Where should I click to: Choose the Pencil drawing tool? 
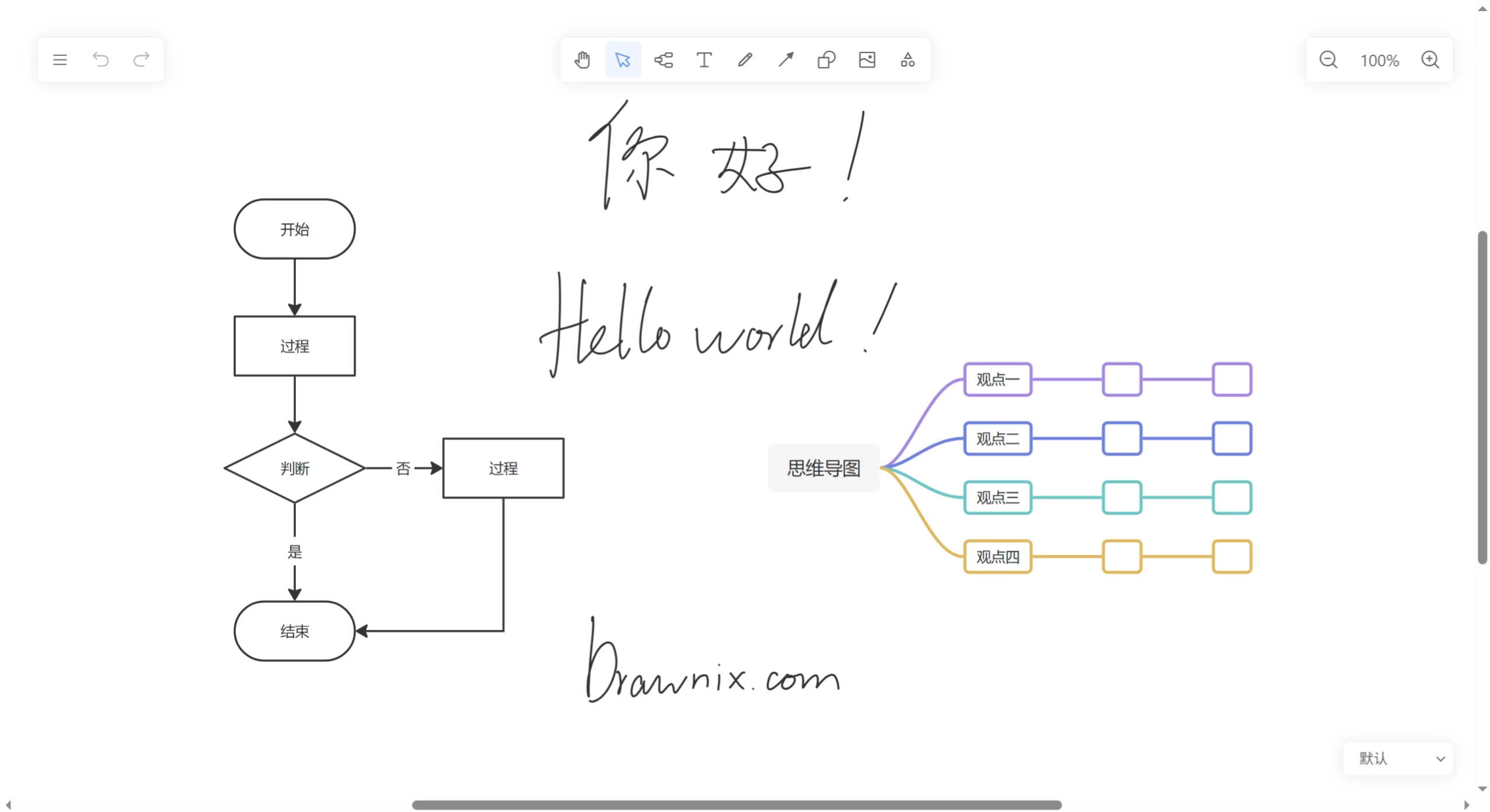[x=744, y=59]
